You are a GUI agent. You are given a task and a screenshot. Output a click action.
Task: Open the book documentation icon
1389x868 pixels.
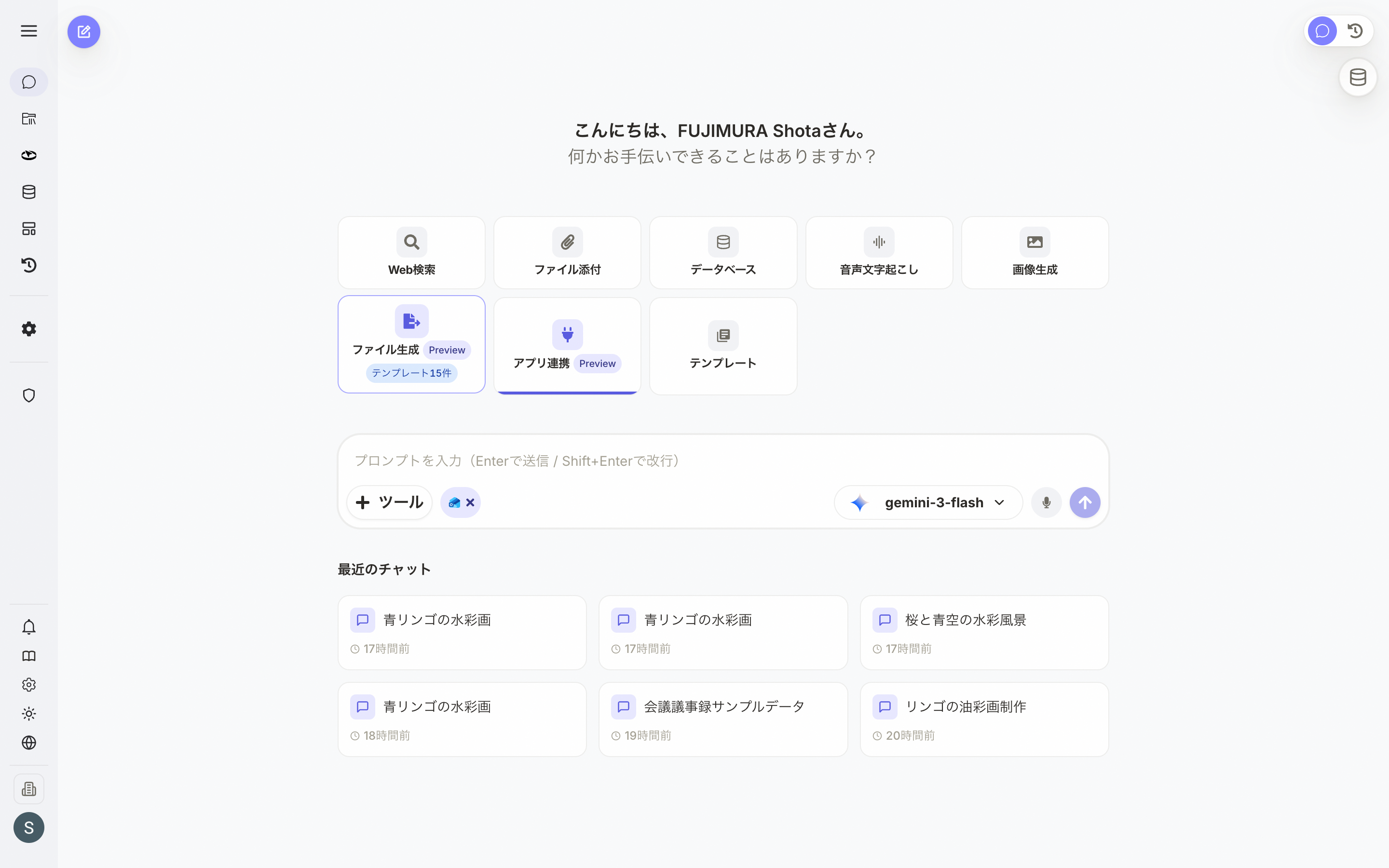(x=29, y=656)
